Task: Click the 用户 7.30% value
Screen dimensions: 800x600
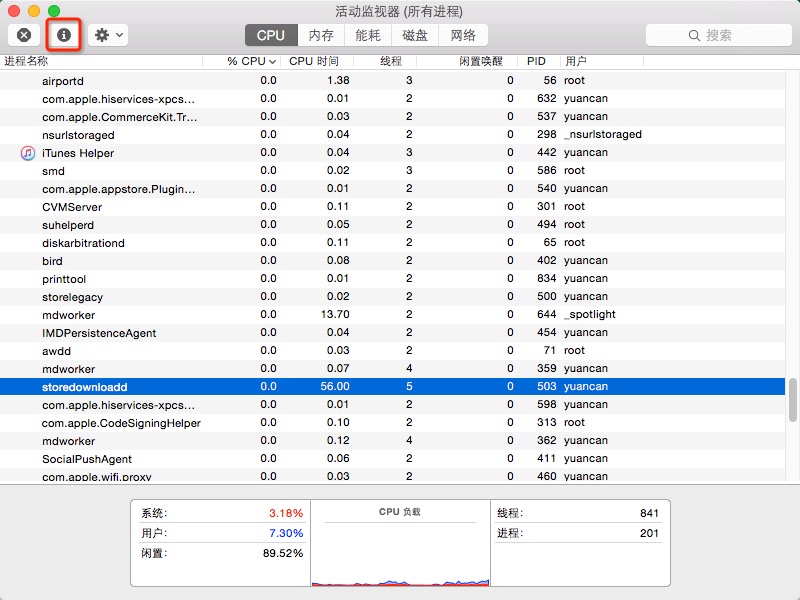Action: [286, 533]
